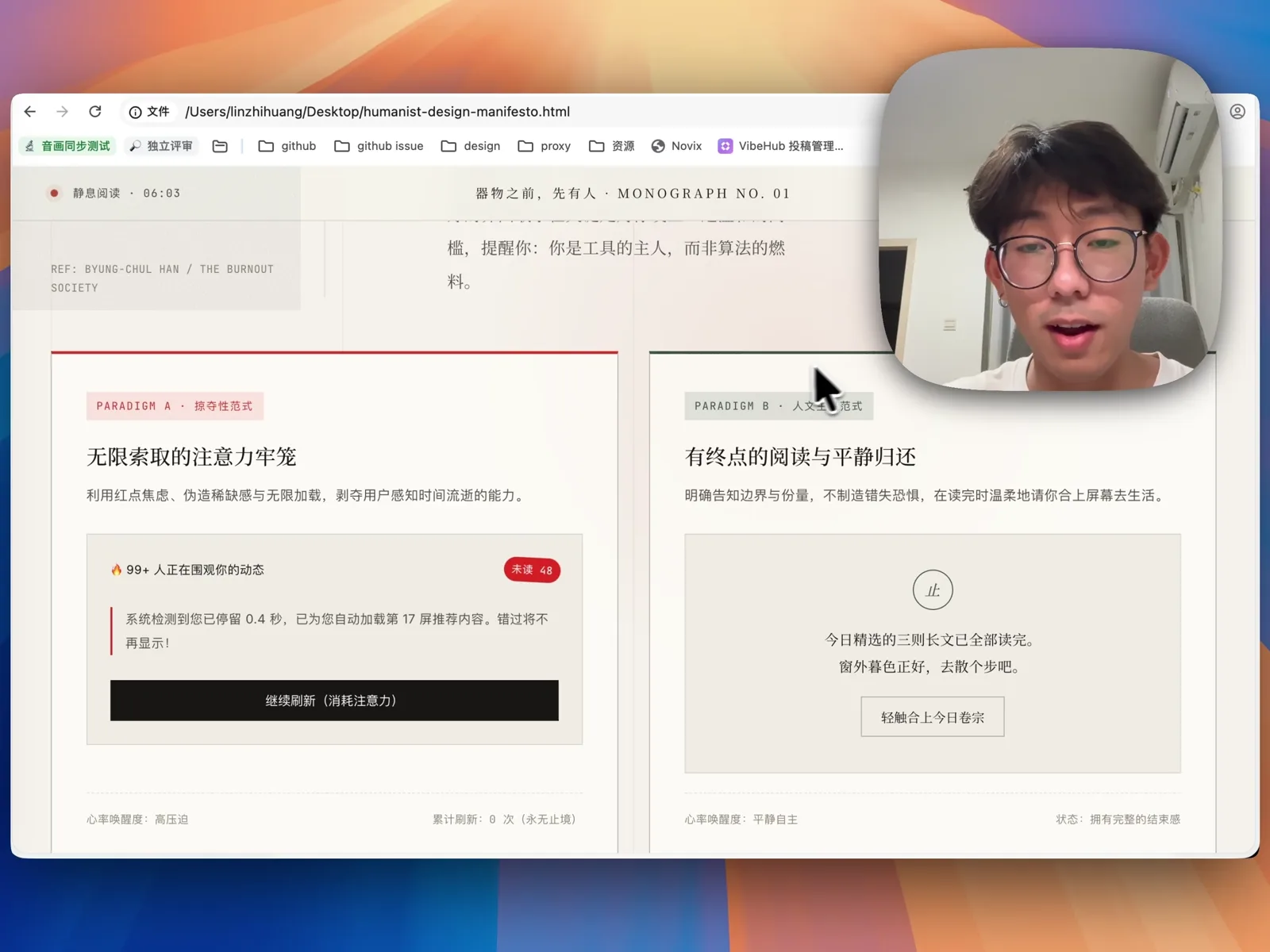Click the red 静息阅读 recording dot
Screen dimensions: 1270x952
pos(54,193)
